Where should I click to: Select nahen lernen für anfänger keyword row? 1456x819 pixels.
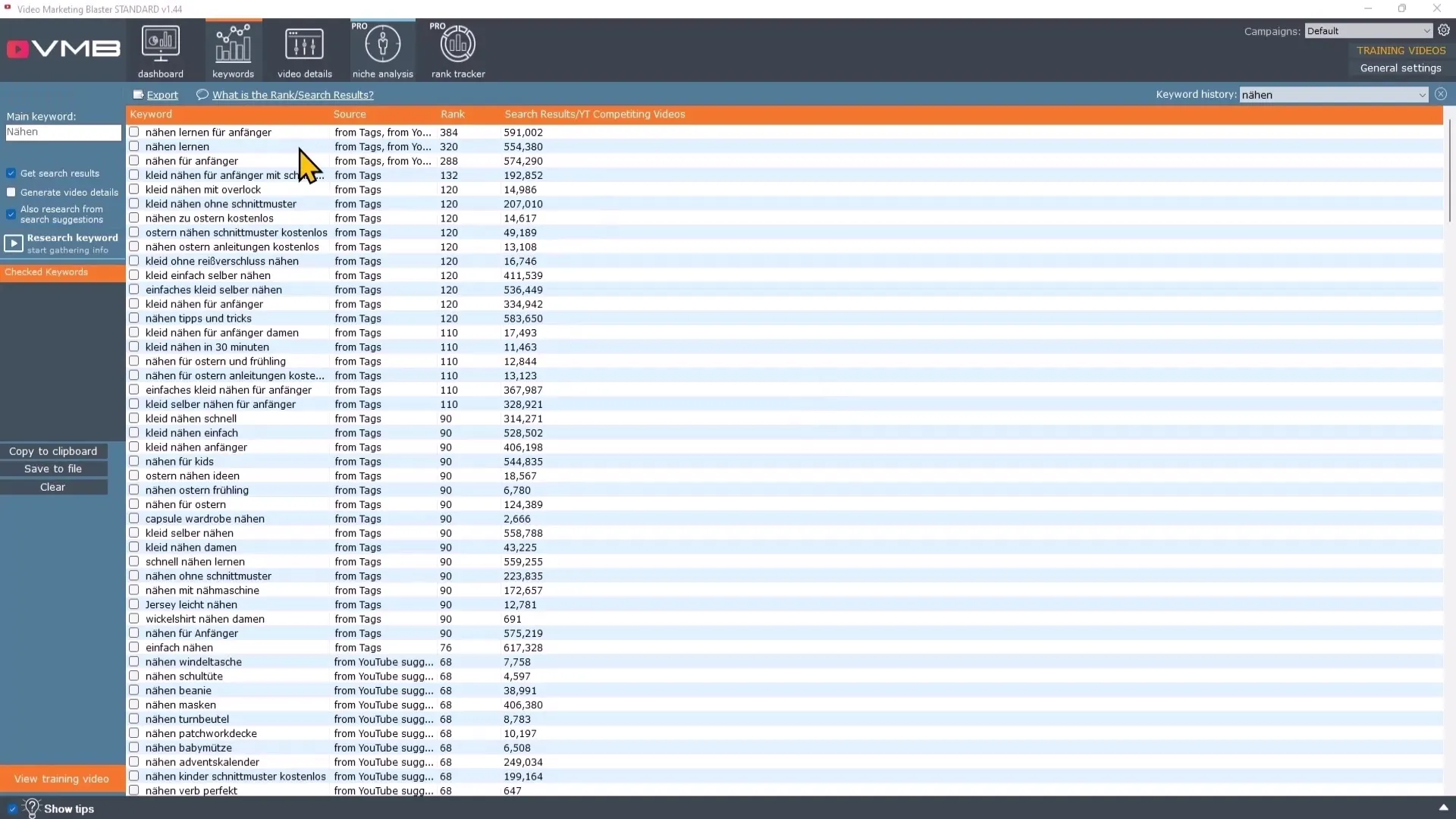[208, 132]
